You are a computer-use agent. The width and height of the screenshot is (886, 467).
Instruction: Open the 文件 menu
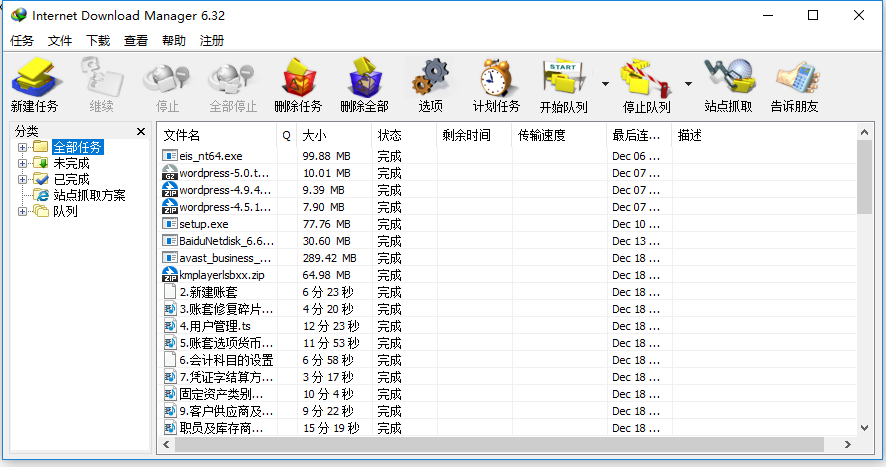click(60, 41)
